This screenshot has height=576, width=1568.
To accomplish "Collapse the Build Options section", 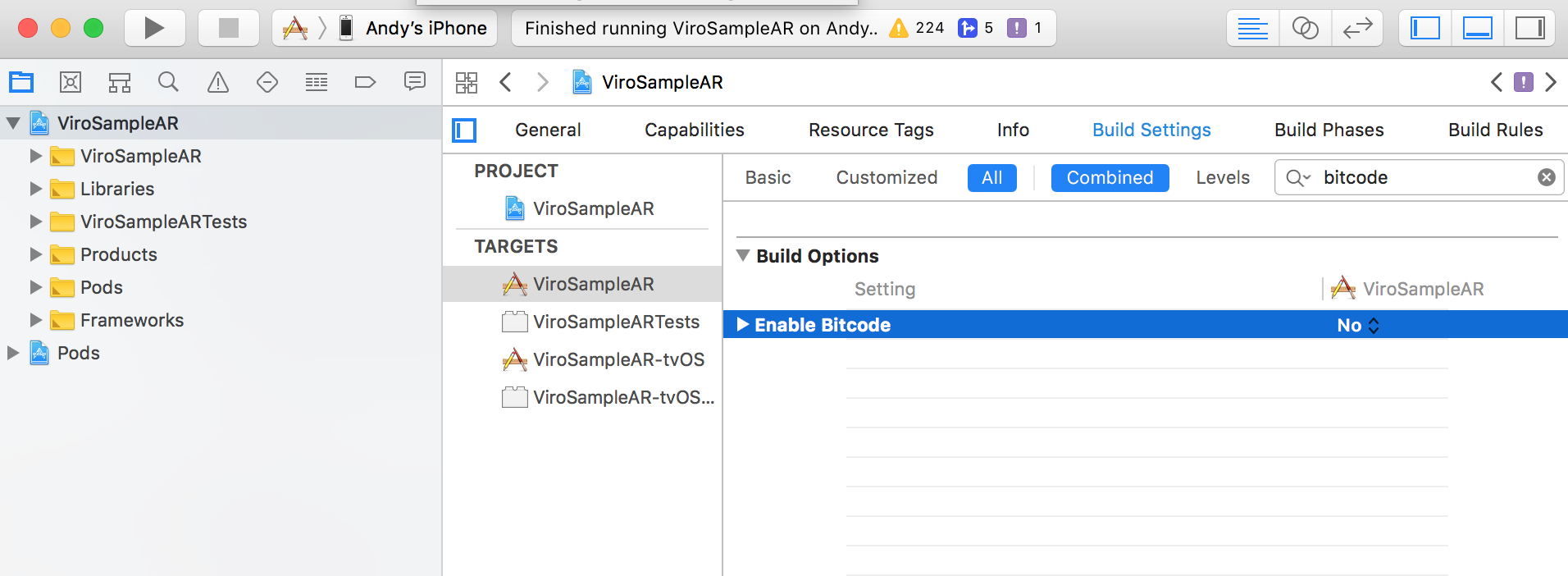I will [x=743, y=256].
